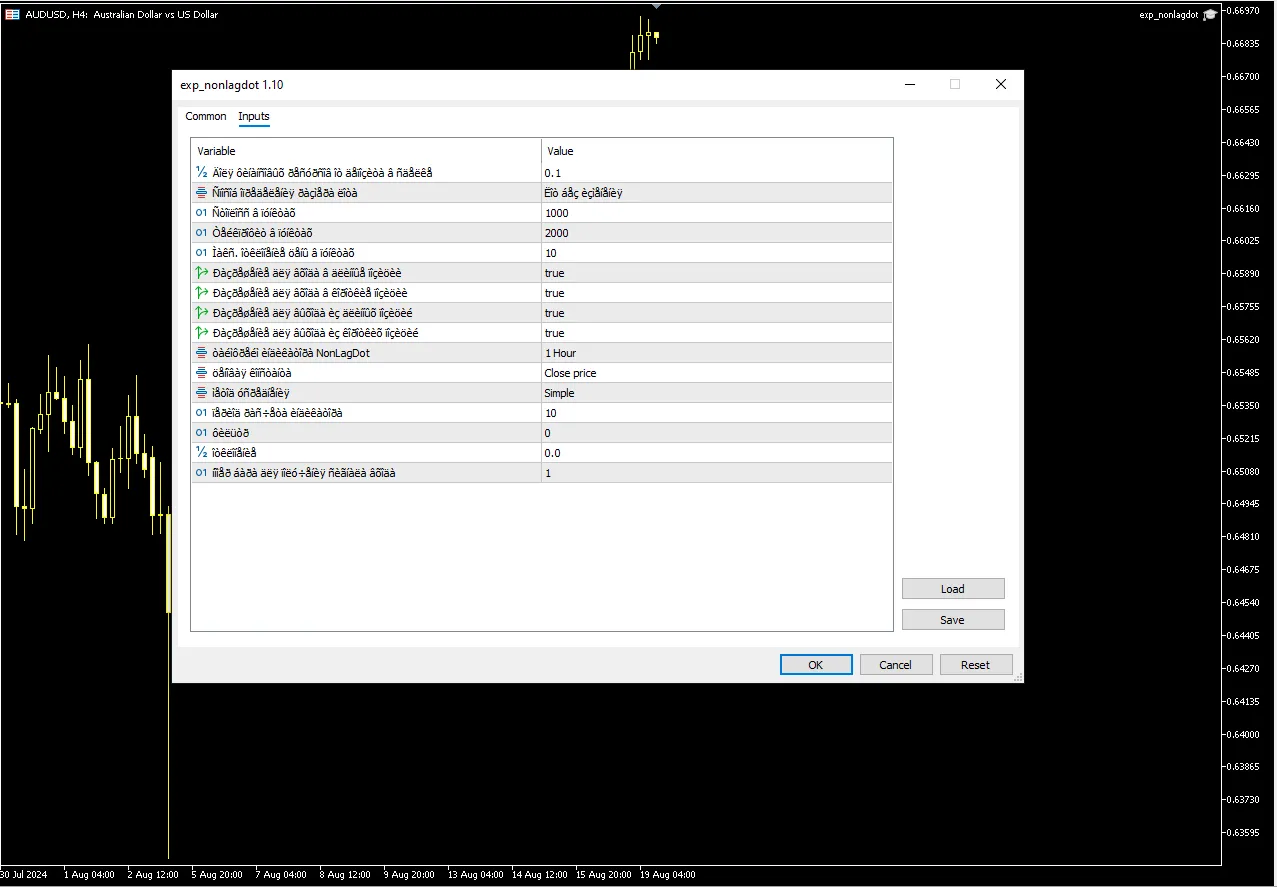Click the integer icon in the 2000 row
The image size is (1277, 888).
[202, 233]
